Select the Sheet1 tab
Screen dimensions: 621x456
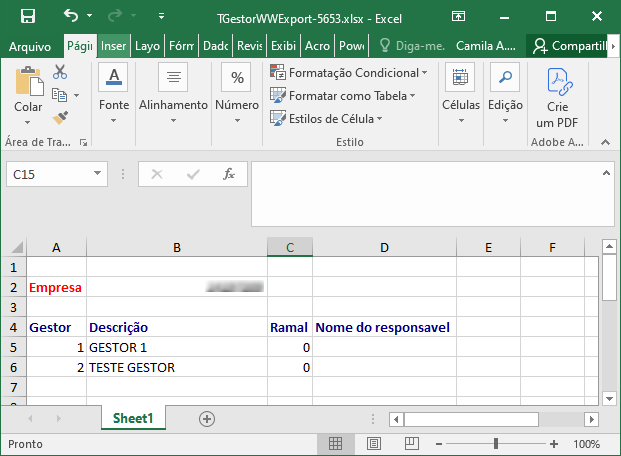133,418
